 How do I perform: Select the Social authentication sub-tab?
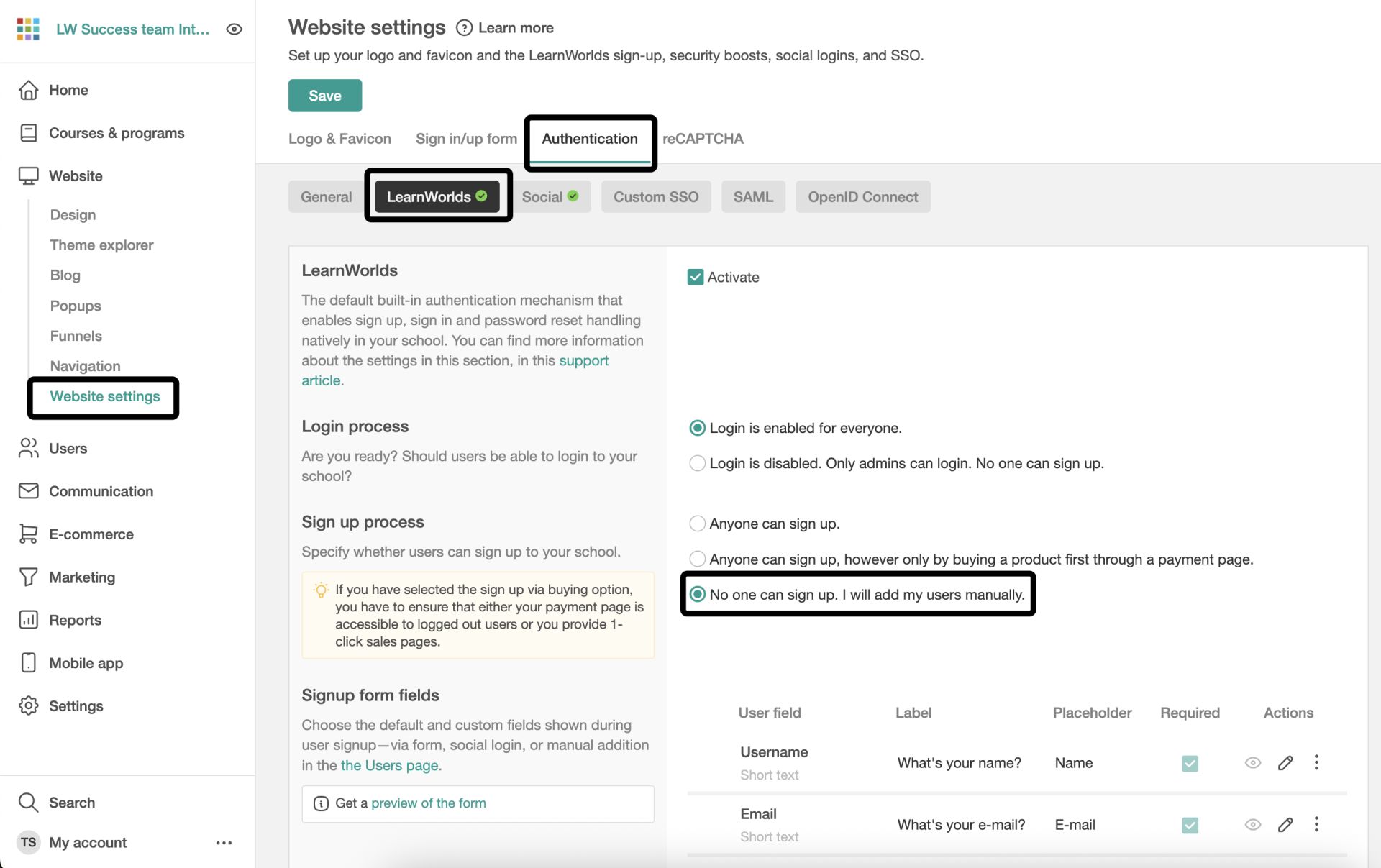coord(550,197)
